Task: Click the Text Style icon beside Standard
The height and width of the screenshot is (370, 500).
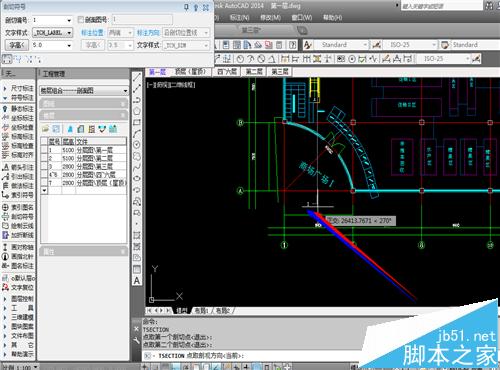Action: click(x=308, y=45)
